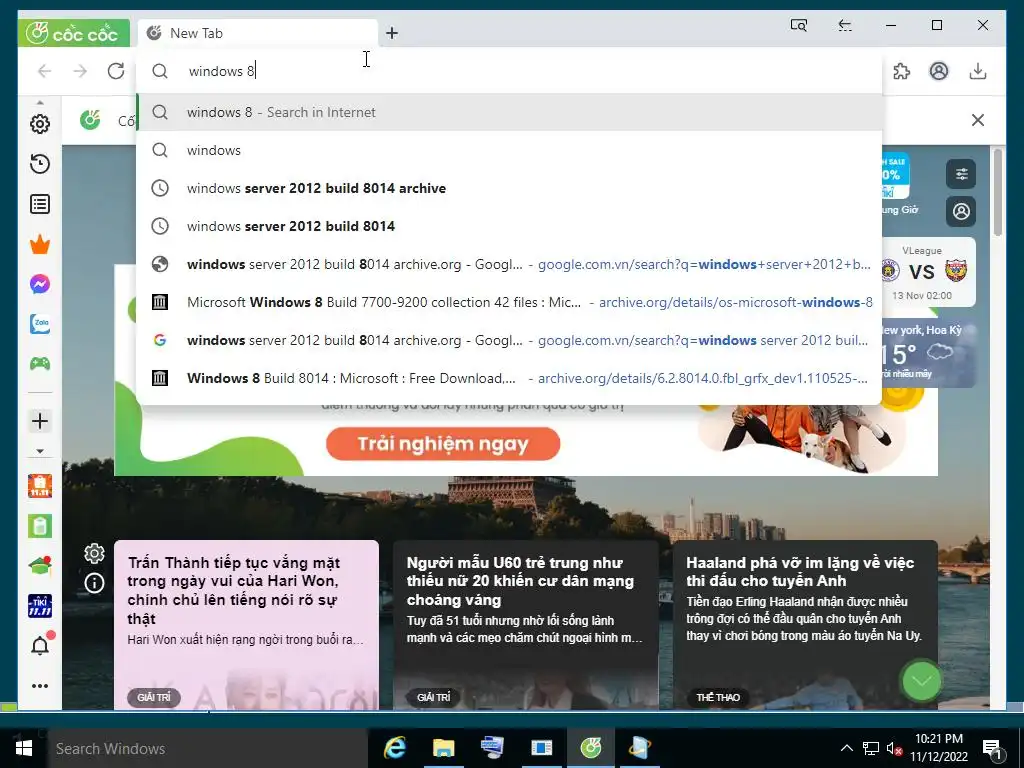Open 'Windows 8 Build 8014 : Microsoft' archive suggestion
This screenshot has height=768, width=1024.
tap(509, 378)
